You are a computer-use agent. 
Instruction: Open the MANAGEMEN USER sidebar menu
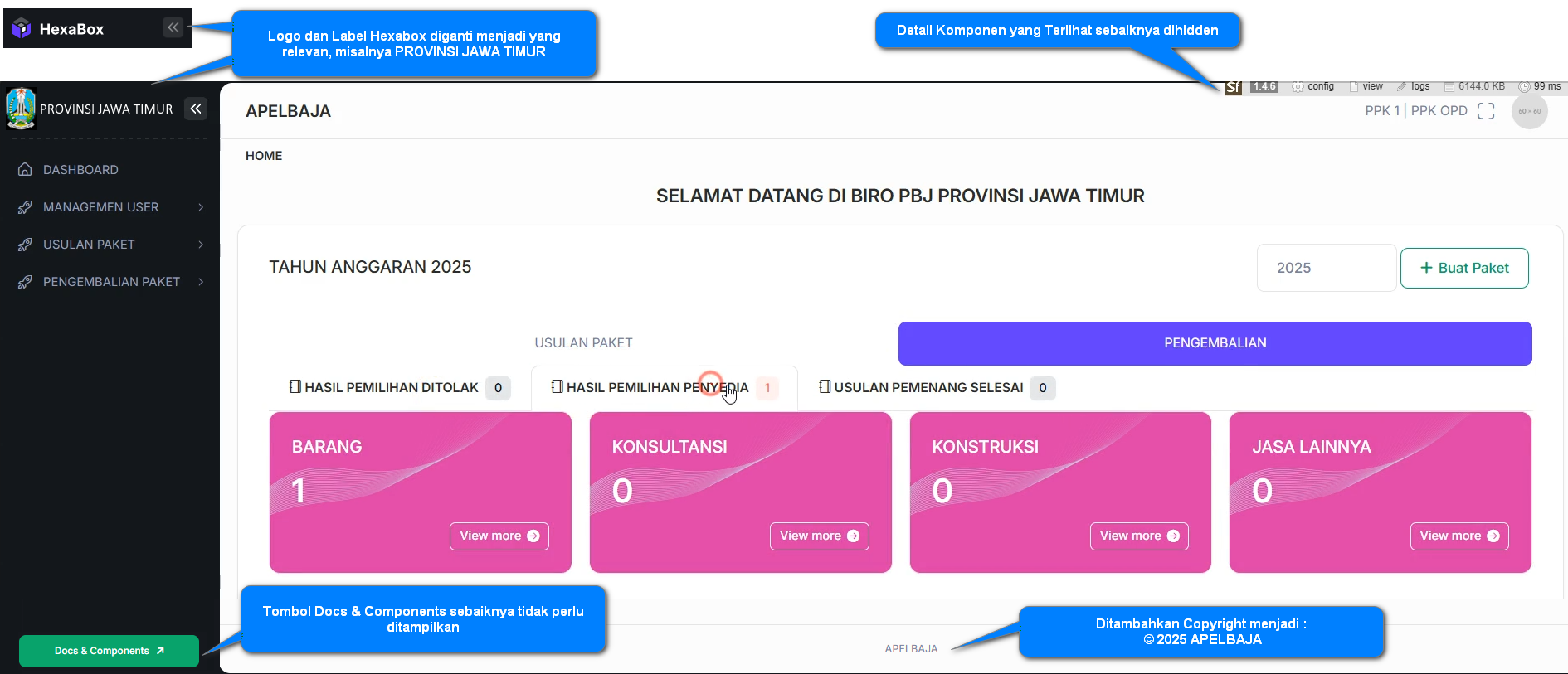[110, 207]
